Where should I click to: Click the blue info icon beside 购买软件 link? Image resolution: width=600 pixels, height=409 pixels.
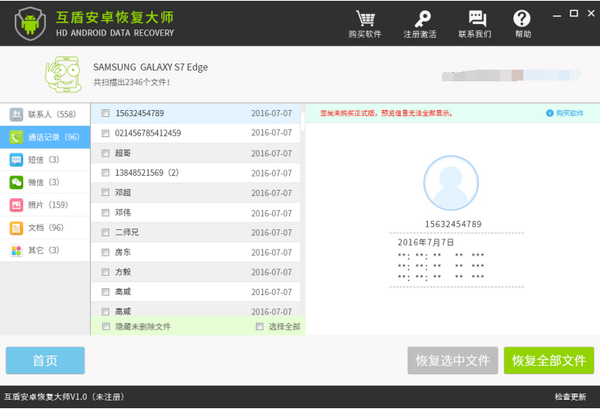549,113
